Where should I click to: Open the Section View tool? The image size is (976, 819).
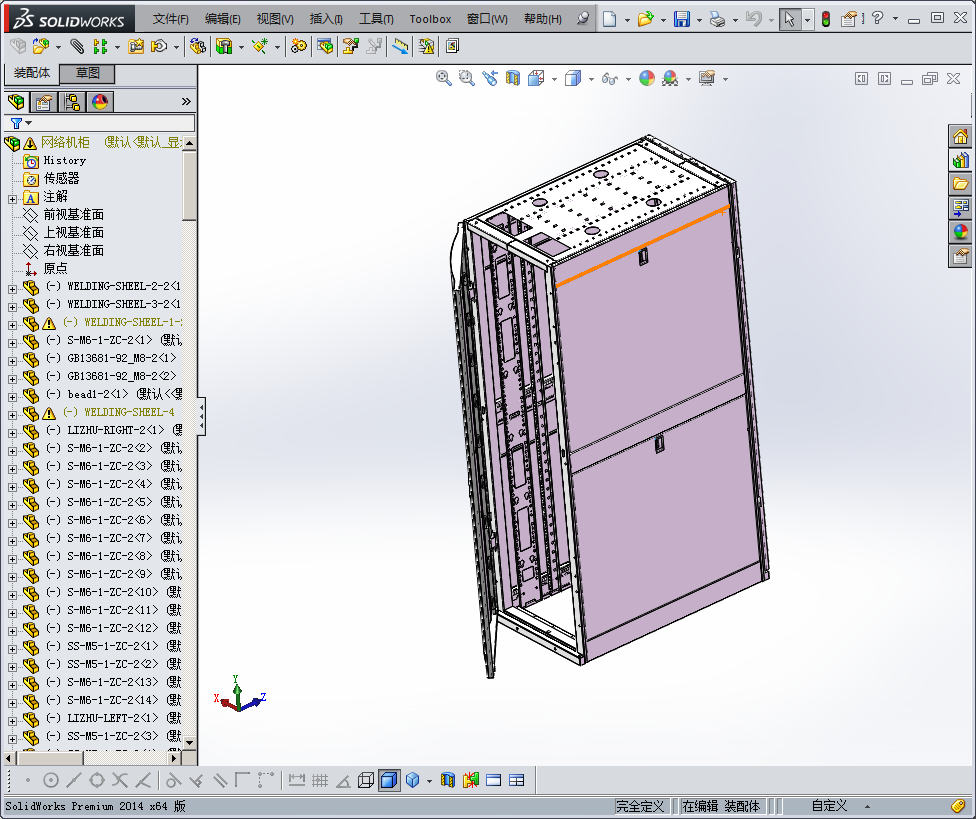[x=513, y=78]
